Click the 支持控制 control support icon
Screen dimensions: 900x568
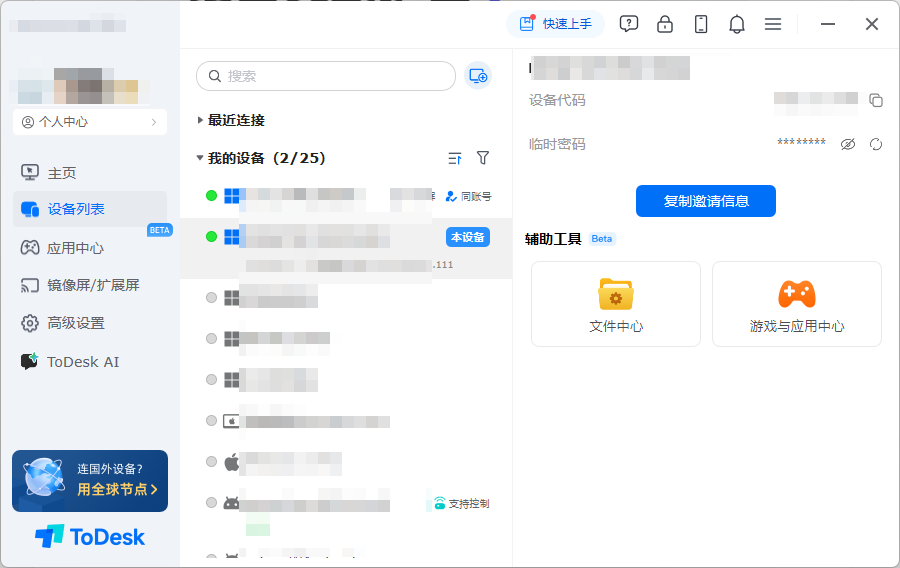click(x=440, y=503)
